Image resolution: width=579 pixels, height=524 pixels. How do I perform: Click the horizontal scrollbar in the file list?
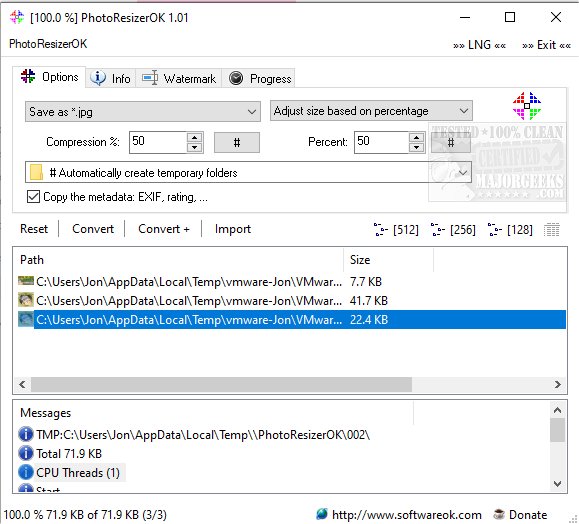click(221, 384)
